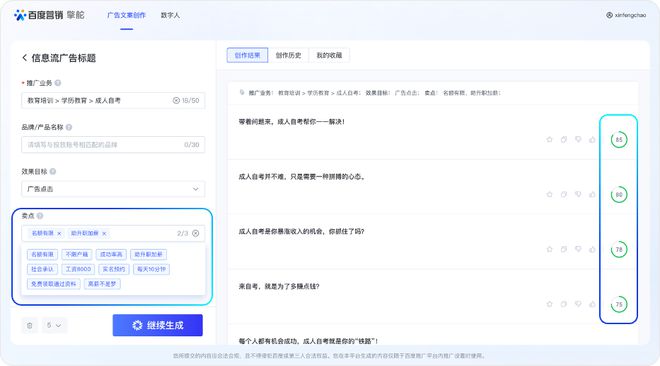Favorite the 带着问题来 headline with its star
660x366 pixels.
coord(549,139)
